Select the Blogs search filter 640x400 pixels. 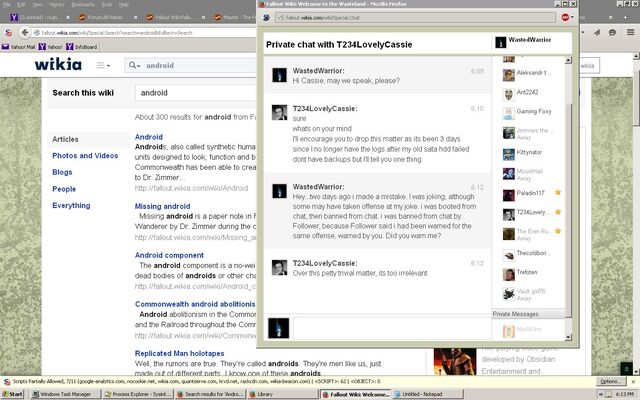point(62,172)
